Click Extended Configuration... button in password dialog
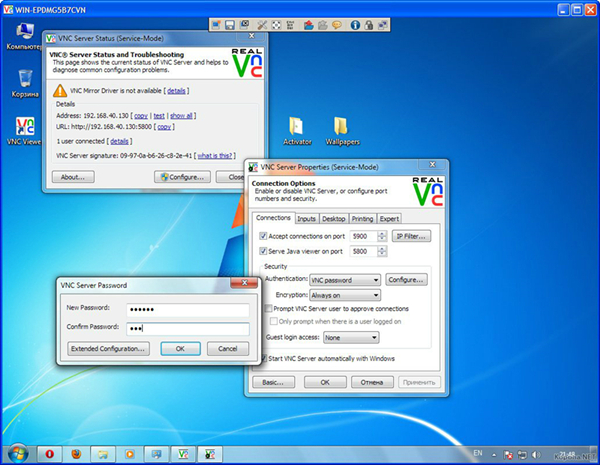600x465 pixels. click(x=109, y=348)
